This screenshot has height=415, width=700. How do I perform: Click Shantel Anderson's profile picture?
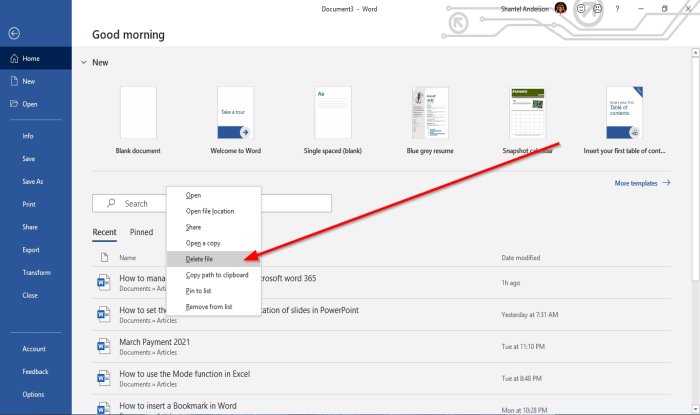pos(561,8)
